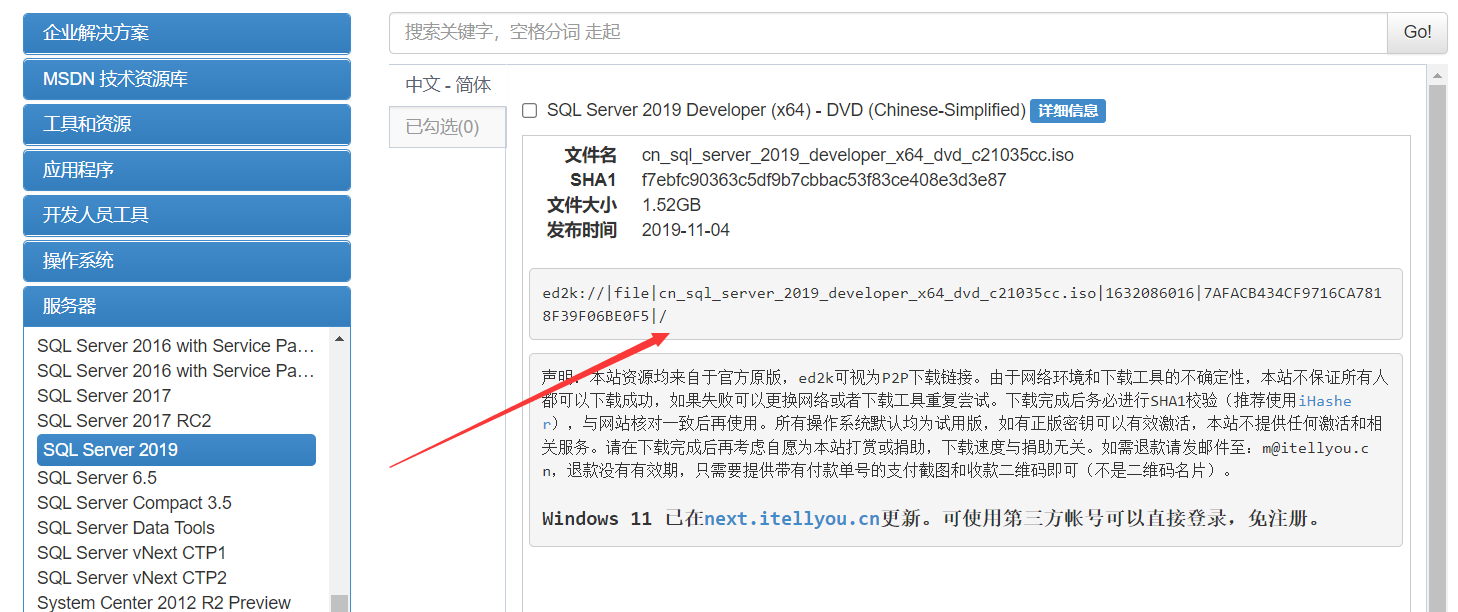Open the 应用程序 category
The height and width of the screenshot is (612, 1458).
pos(187,170)
